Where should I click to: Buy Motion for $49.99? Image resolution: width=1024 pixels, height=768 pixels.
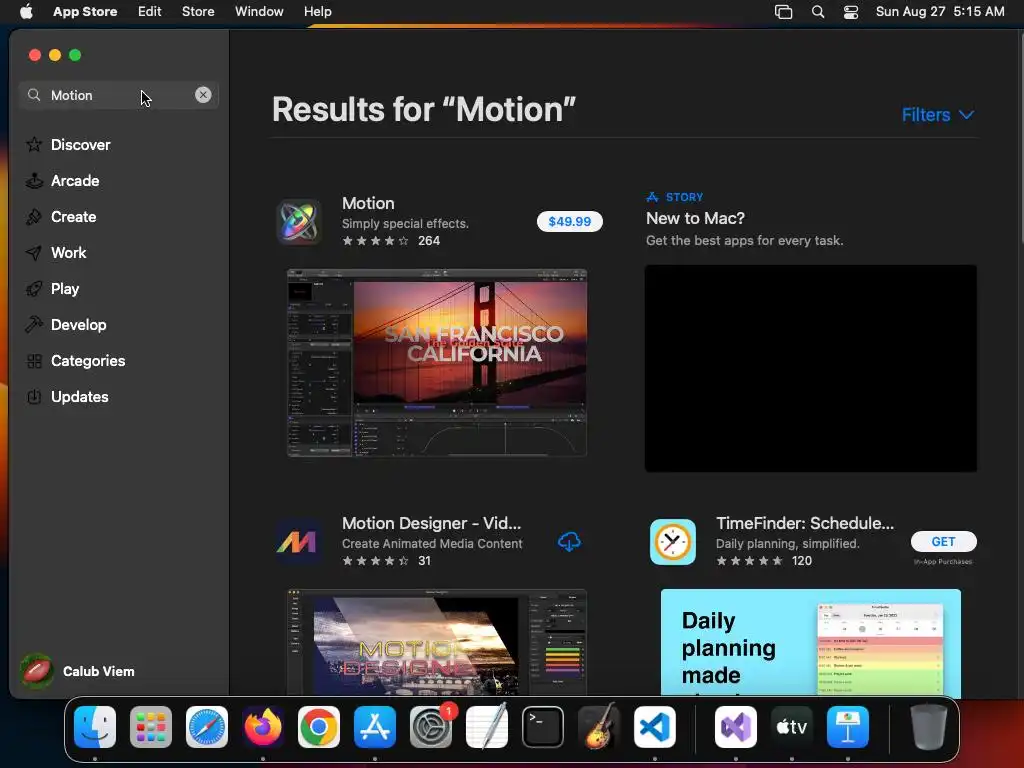point(569,221)
